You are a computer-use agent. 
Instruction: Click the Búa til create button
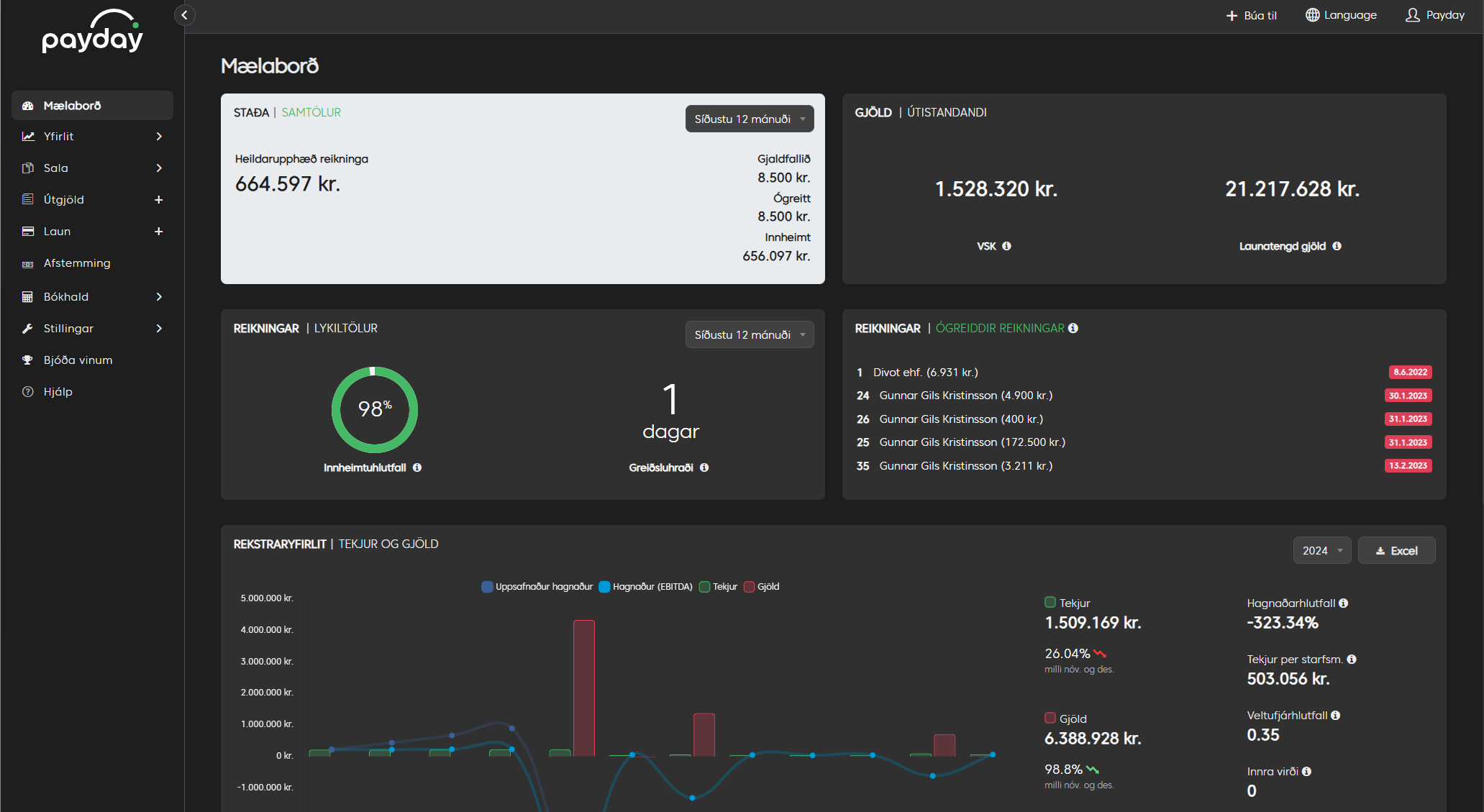1252,16
